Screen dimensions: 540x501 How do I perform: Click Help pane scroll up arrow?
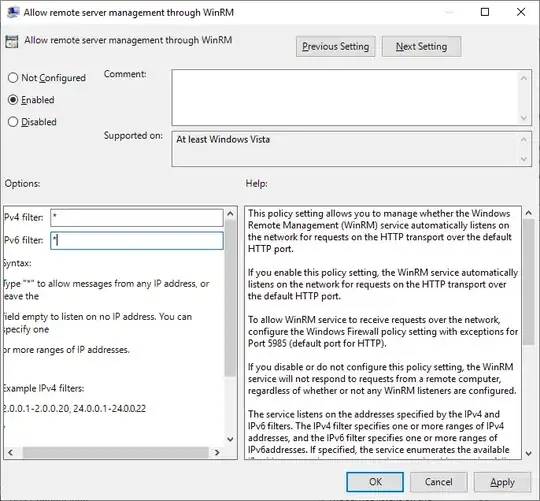(x=529, y=213)
